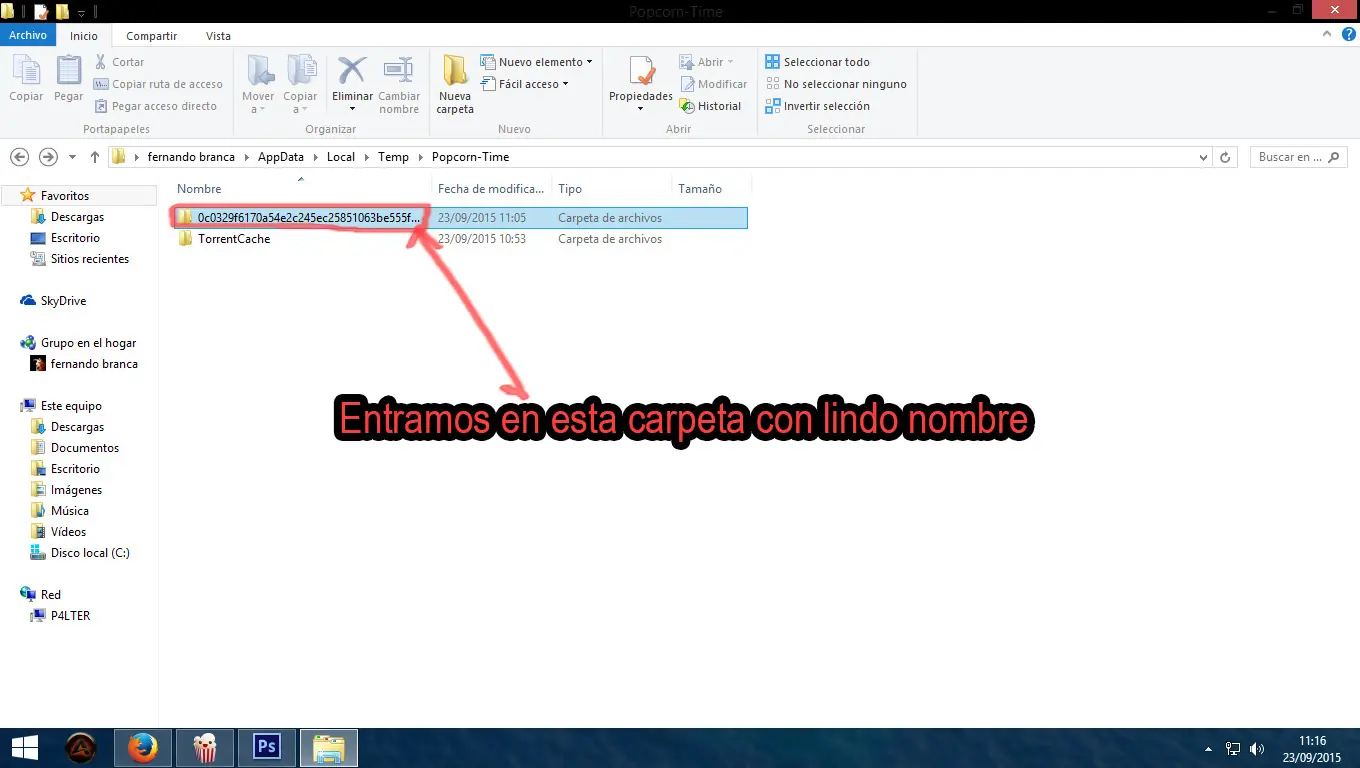Click Copiar ruta de acceso

coord(159,84)
